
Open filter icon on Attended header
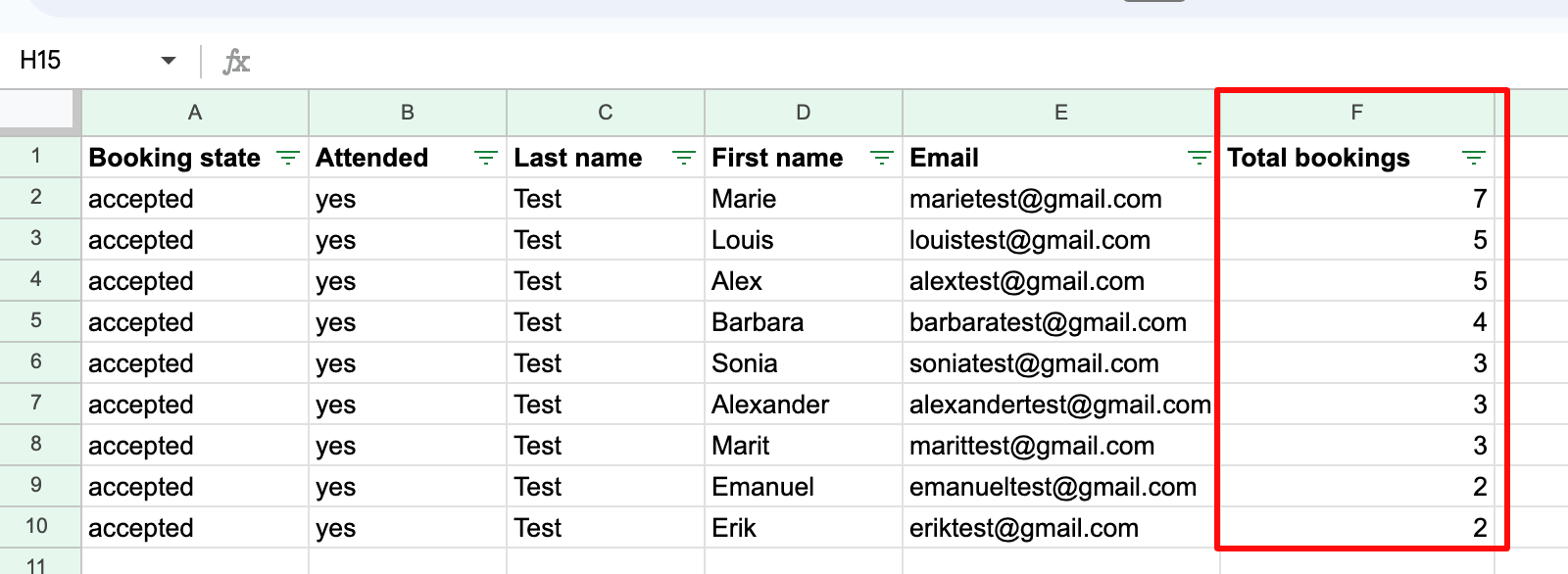tap(485, 158)
